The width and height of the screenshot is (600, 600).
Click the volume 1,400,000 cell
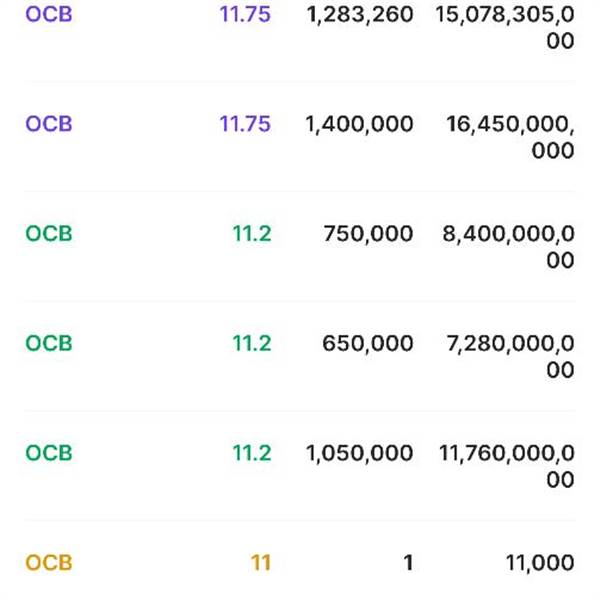pyautogui.click(x=357, y=124)
